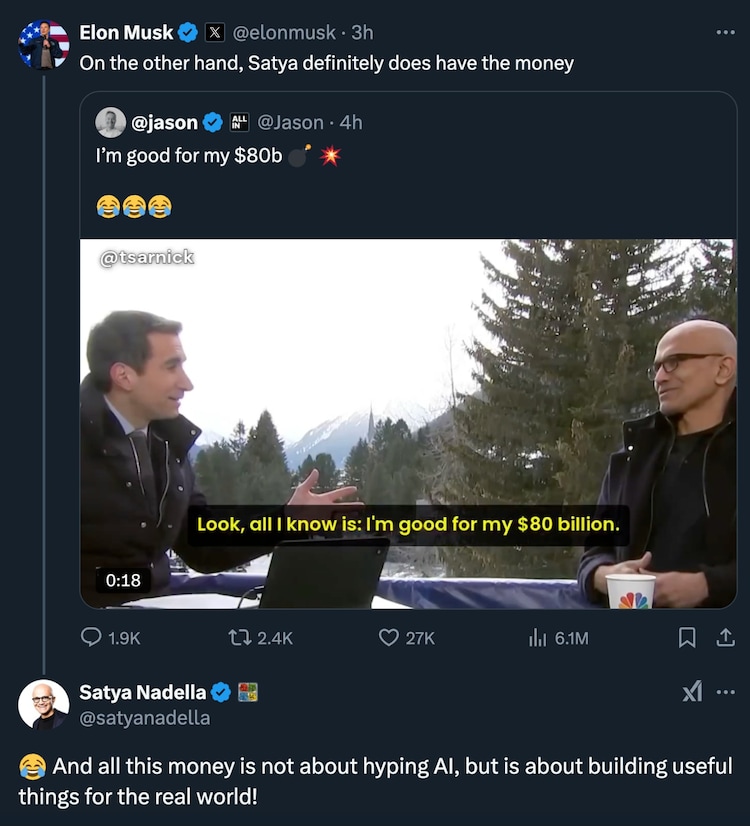Click the share upload icon
Image resolution: width=750 pixels, height=826 pixels.
point(726,637)
